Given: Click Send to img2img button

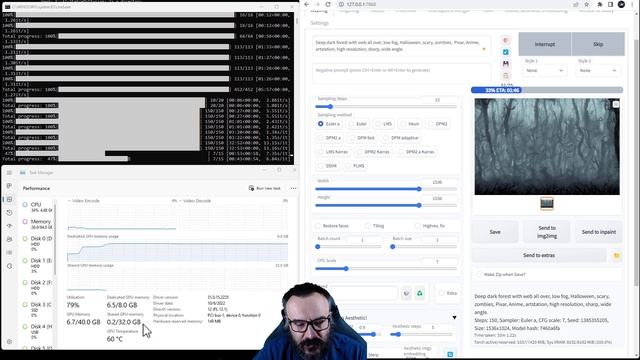Looking at the screenshot, I should click(547, 232).
